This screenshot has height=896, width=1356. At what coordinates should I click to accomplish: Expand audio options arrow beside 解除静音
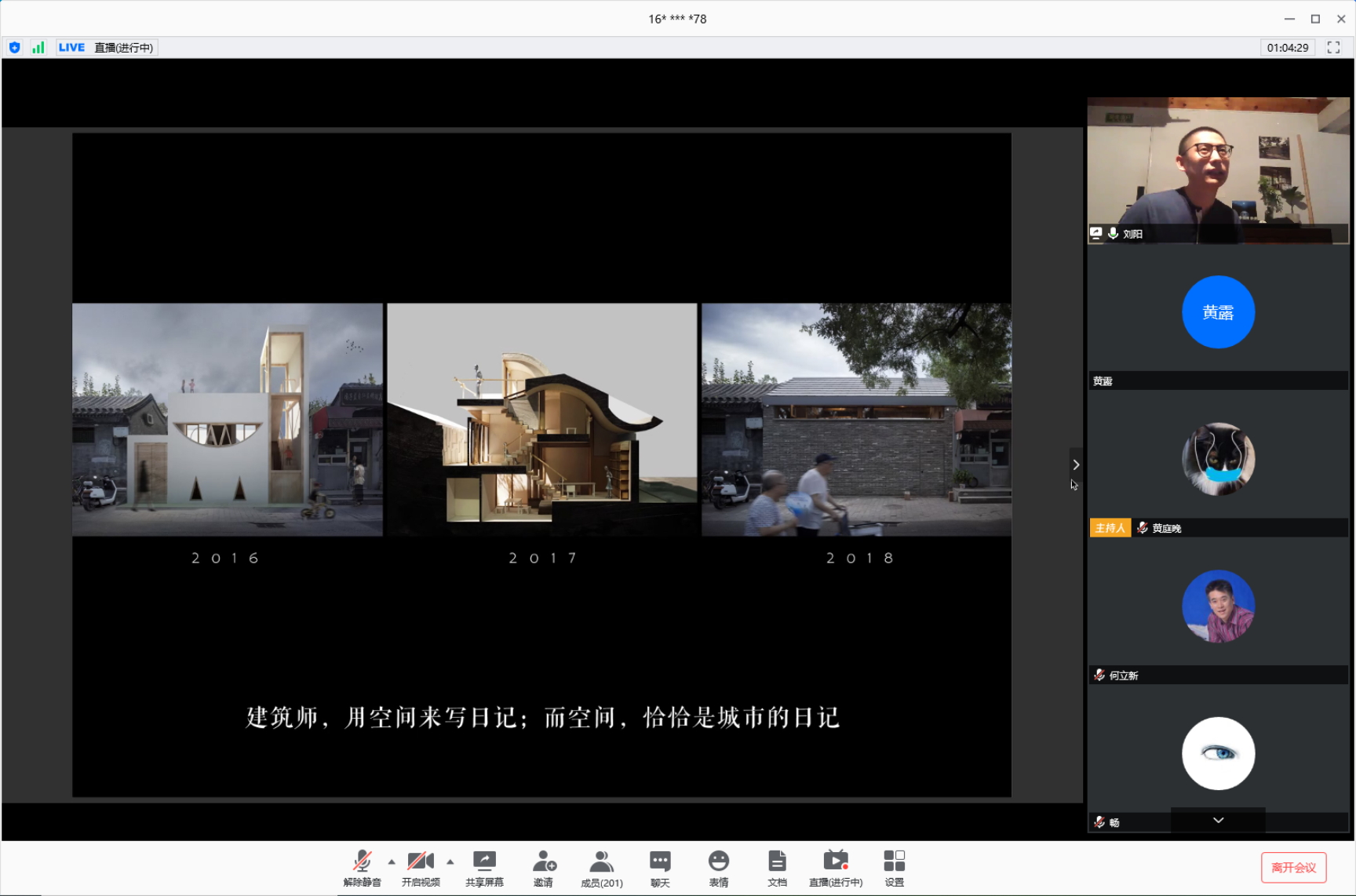[x=392, y=861]
